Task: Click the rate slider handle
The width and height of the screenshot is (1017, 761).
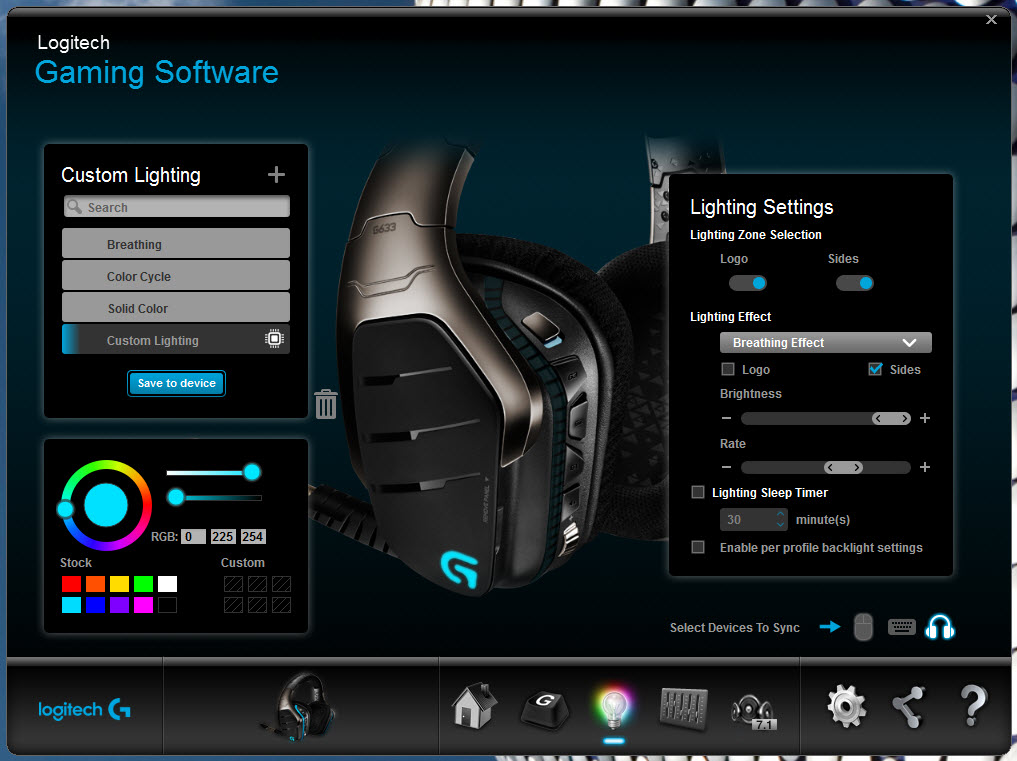Action: point(843,467)
